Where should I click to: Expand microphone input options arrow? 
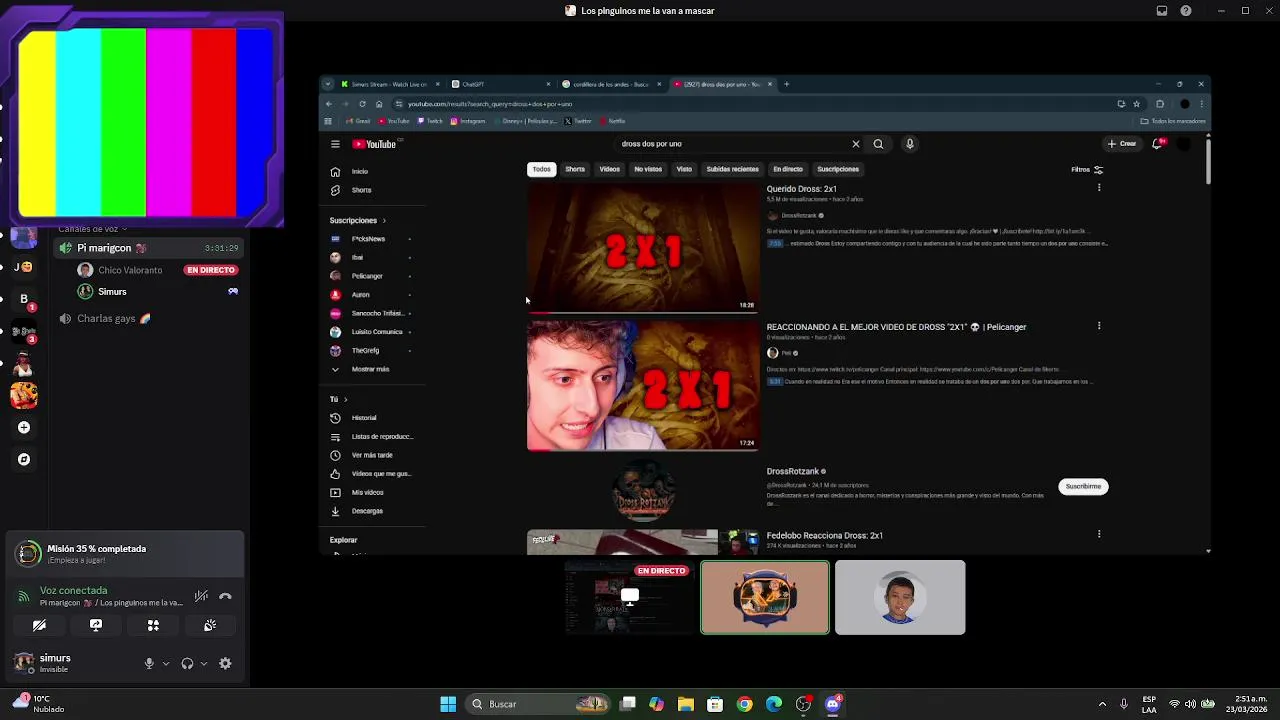click(x=166, y=664)
